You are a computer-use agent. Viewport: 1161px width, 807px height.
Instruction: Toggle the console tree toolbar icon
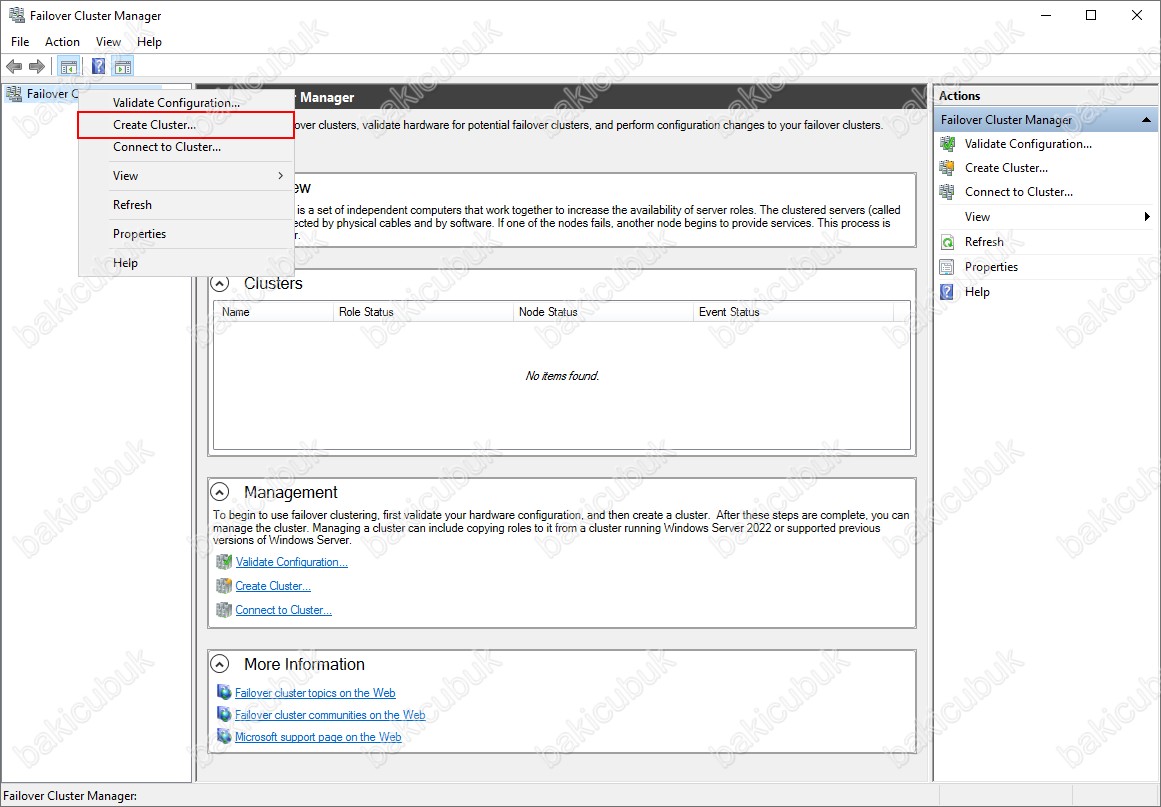click(69, 67)
